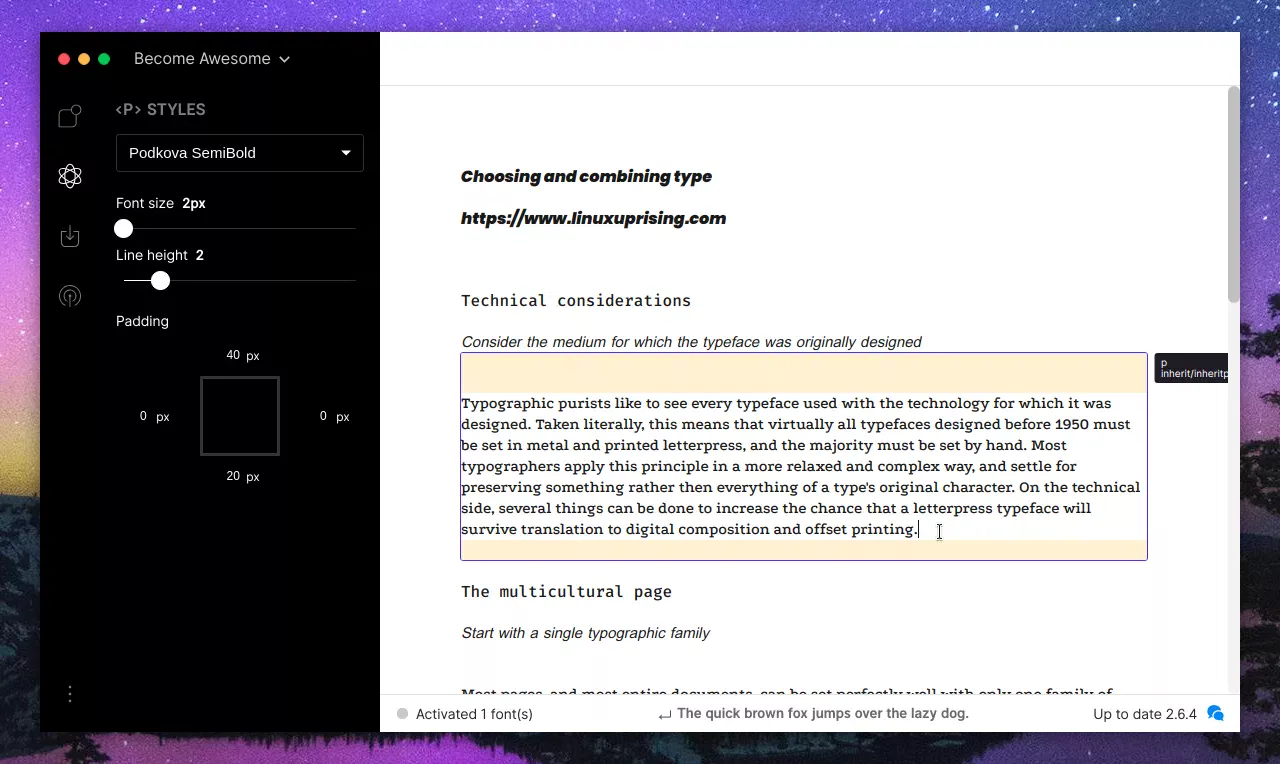Click the Up to date 2.6.4 label

coord(1144,714)
